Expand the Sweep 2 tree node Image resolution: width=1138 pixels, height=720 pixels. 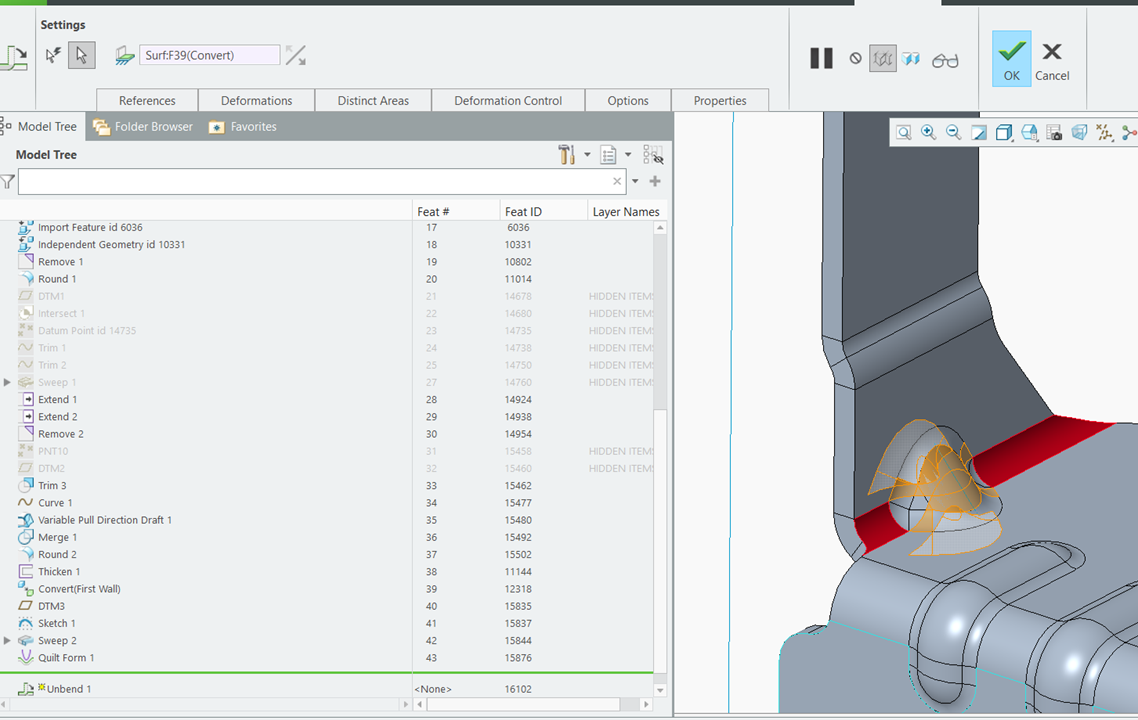tap(7, 640)
